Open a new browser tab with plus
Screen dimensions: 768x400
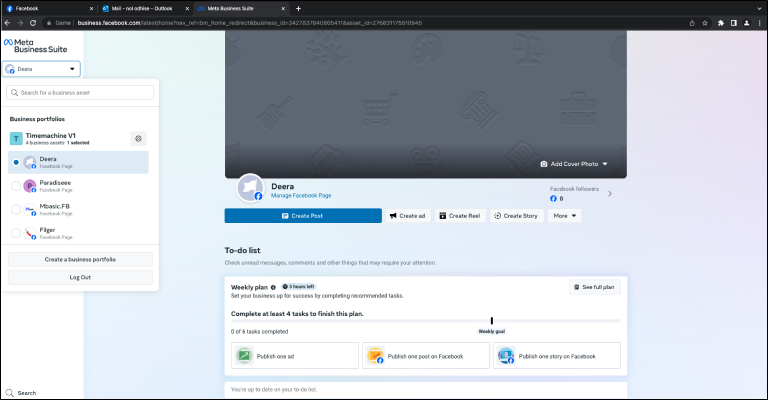(x=298, y=8)
